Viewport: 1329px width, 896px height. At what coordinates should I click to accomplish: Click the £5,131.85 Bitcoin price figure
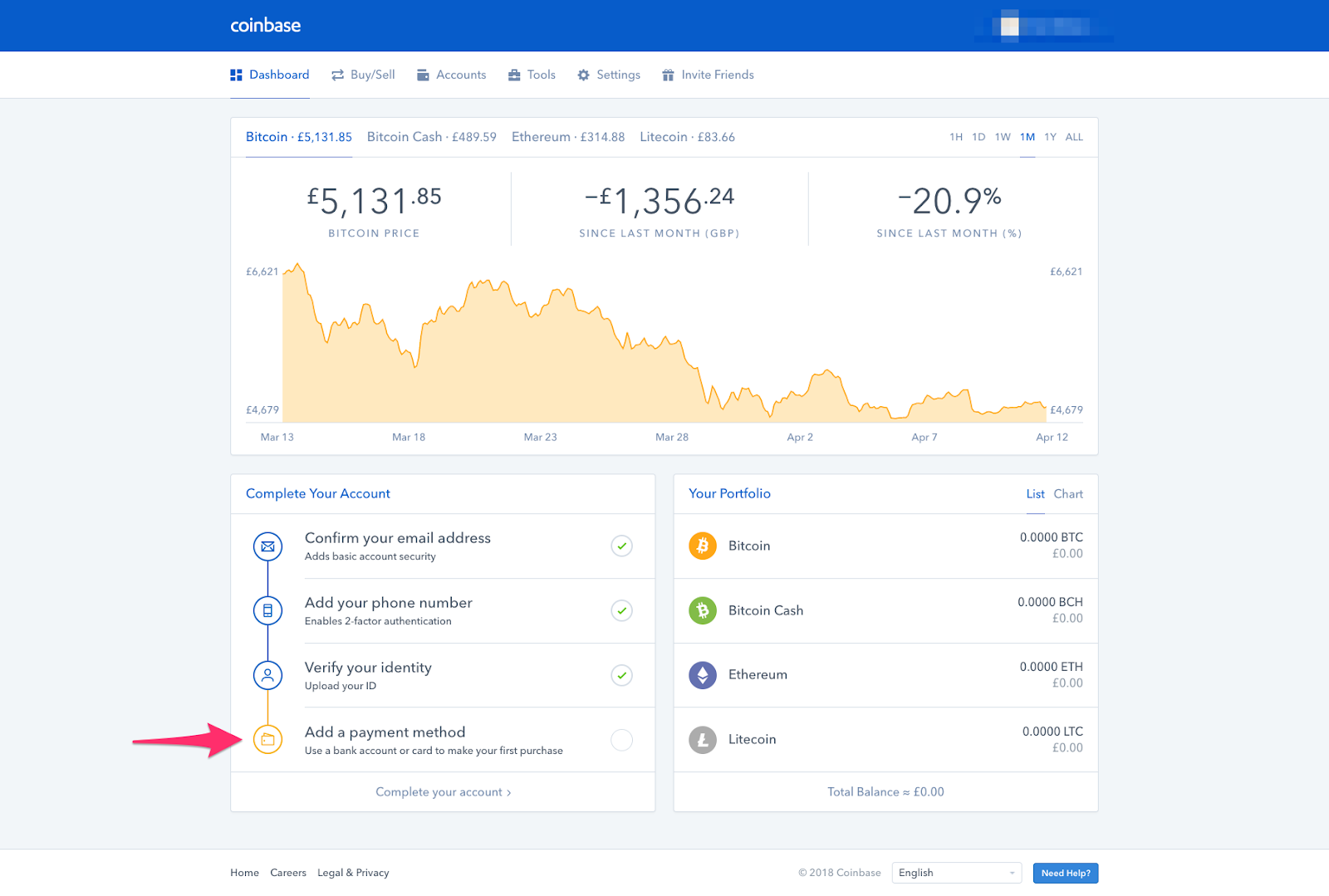coord(374,201)
